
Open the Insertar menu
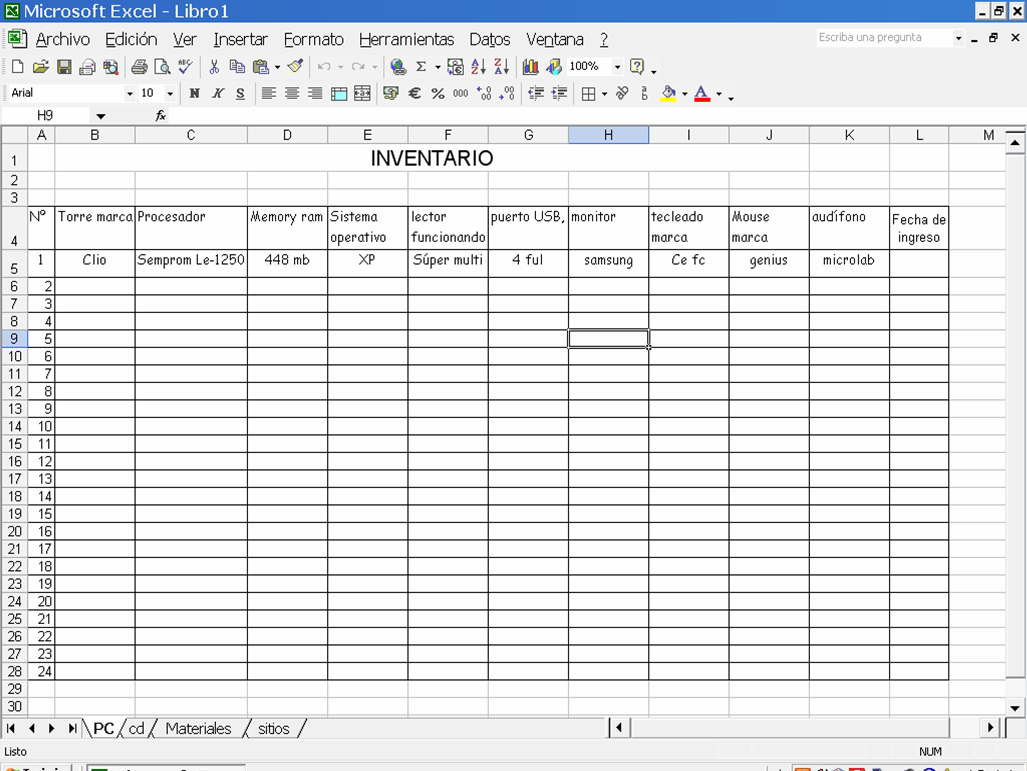tap(240, 39)
